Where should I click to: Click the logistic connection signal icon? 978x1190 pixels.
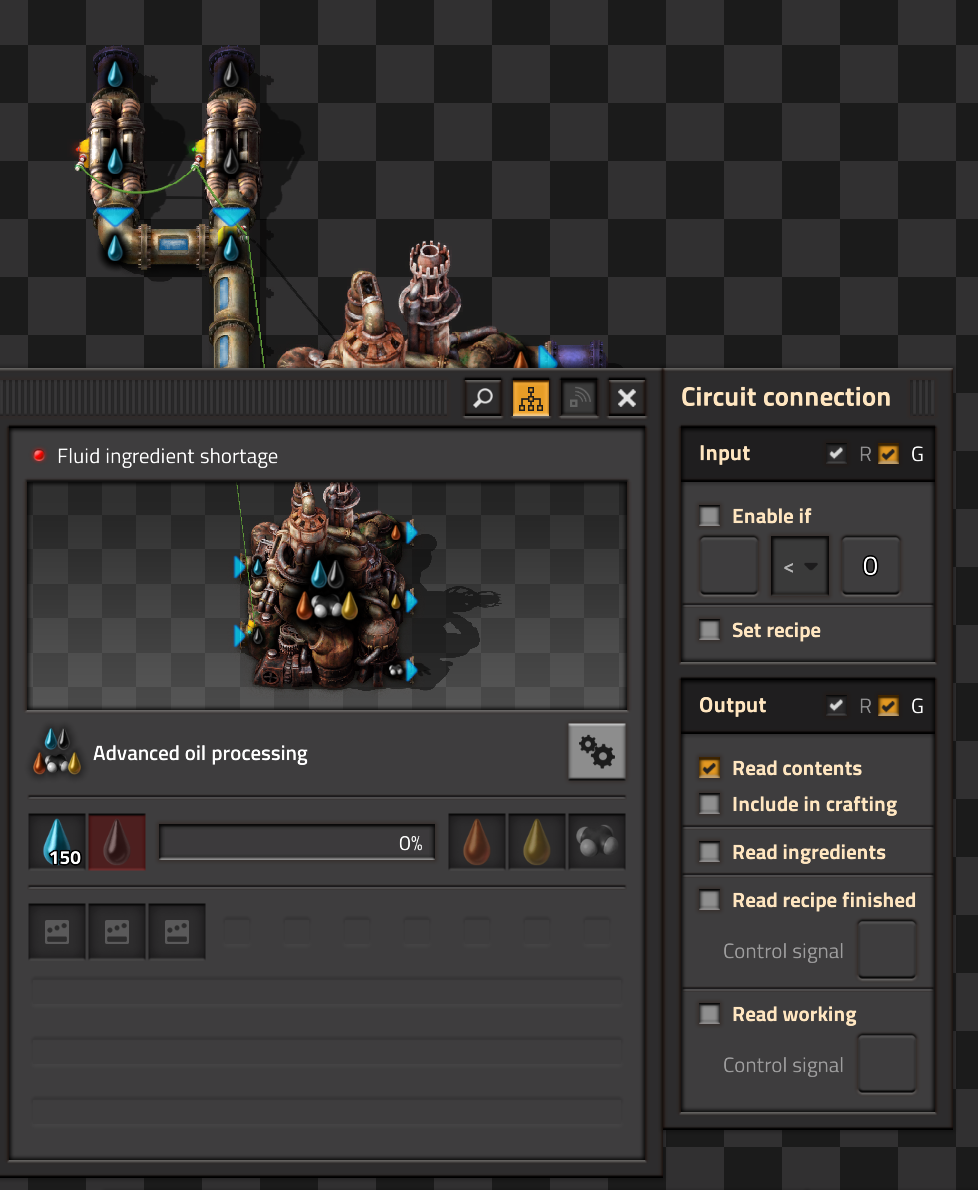579,398
